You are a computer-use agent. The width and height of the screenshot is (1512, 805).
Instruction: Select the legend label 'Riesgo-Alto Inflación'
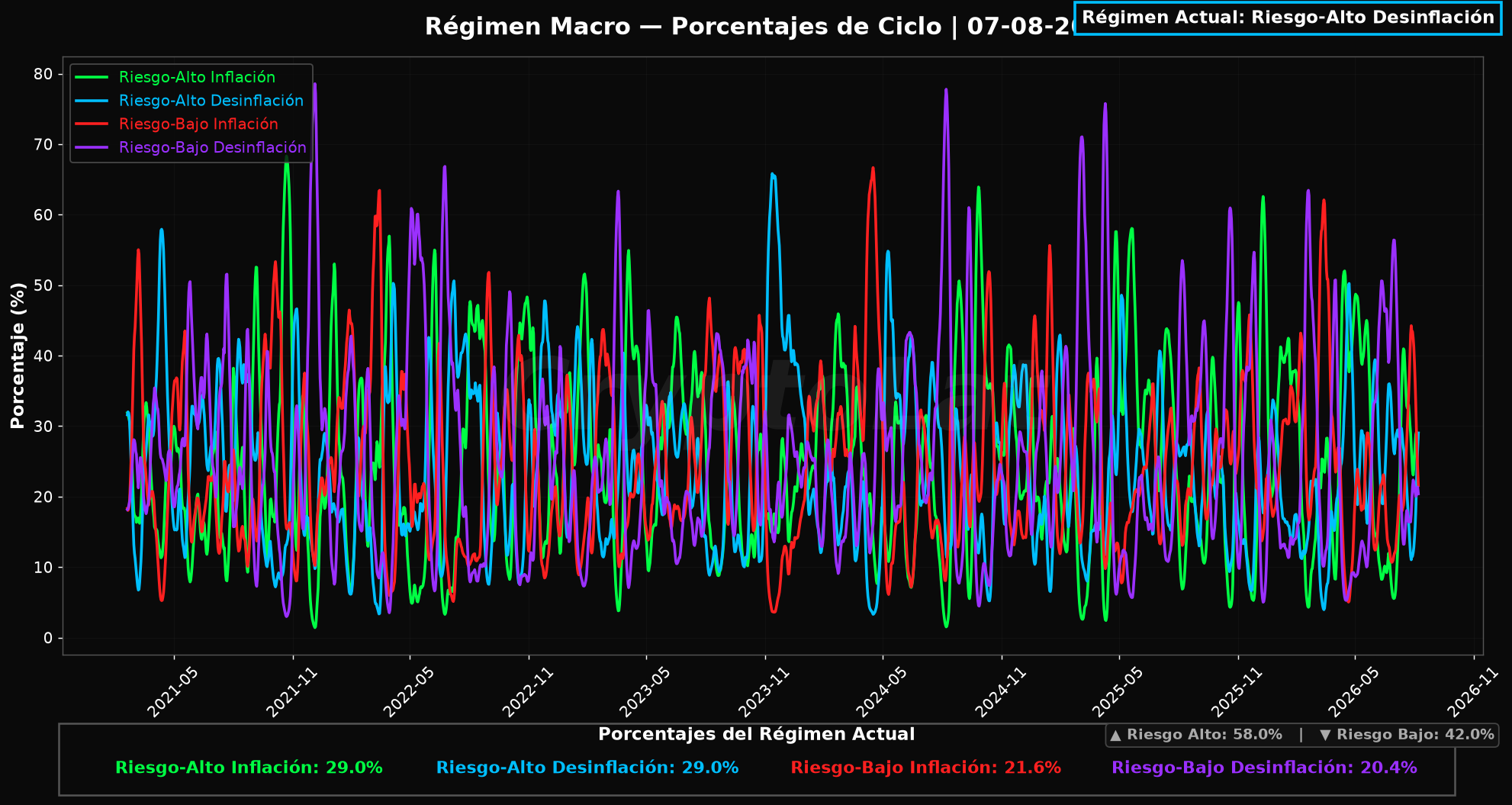[x=197, y=77]
